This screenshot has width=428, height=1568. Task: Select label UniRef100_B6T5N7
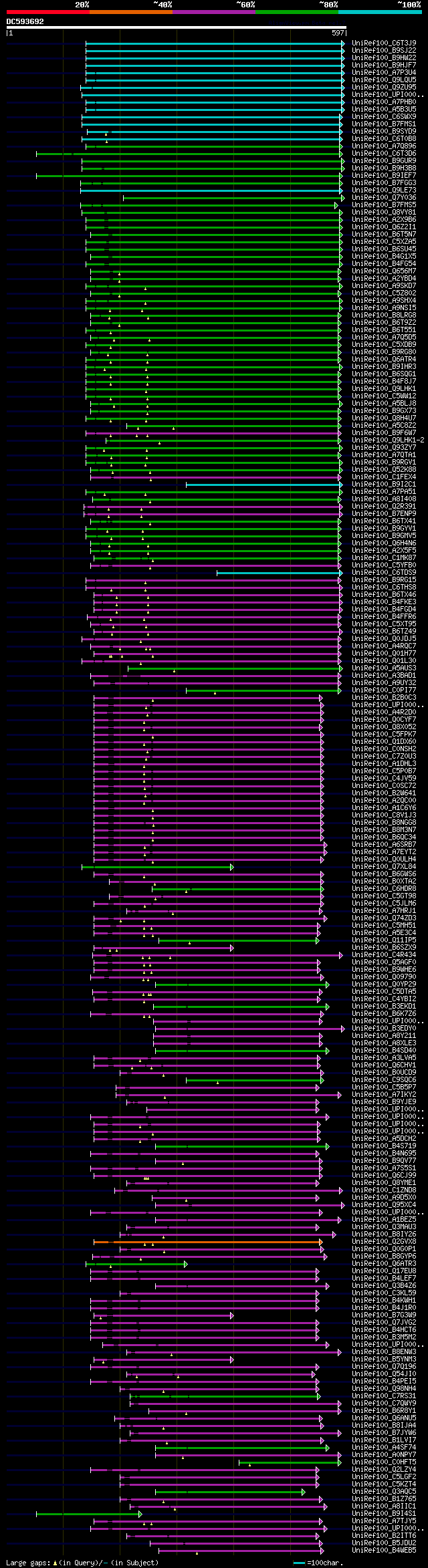[x=384, y=234]
